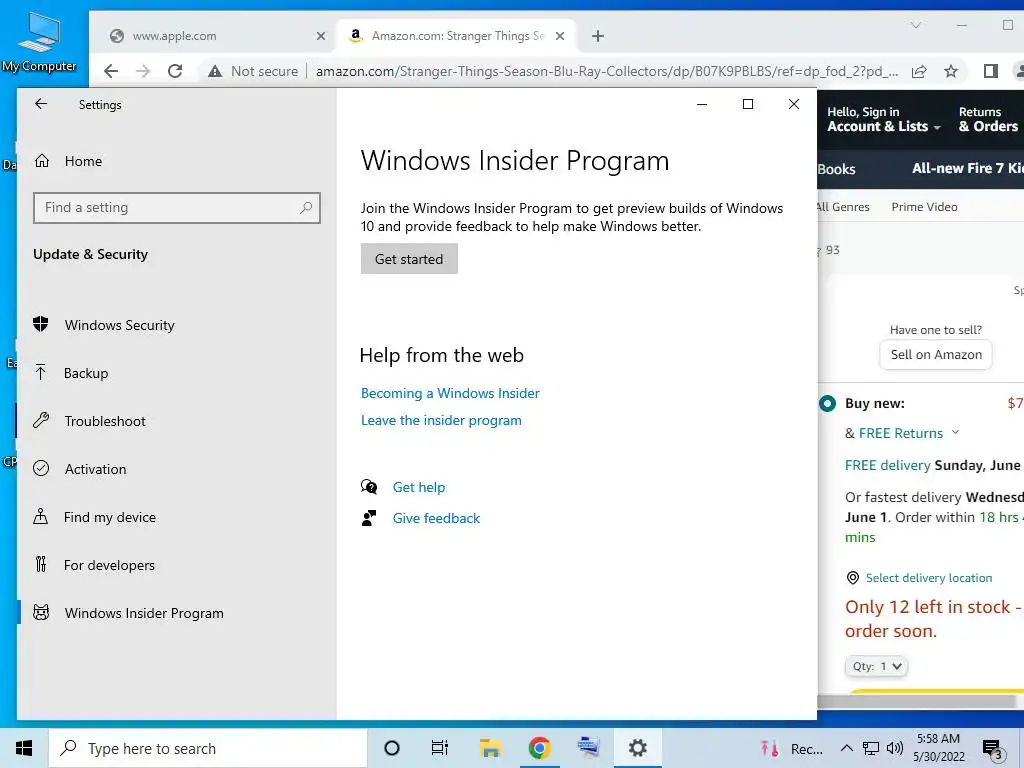Screen dimensions: 1024x768
Task: Click the Amazon URL address bar
Action: pyautogui.click(x=607, y=71)
